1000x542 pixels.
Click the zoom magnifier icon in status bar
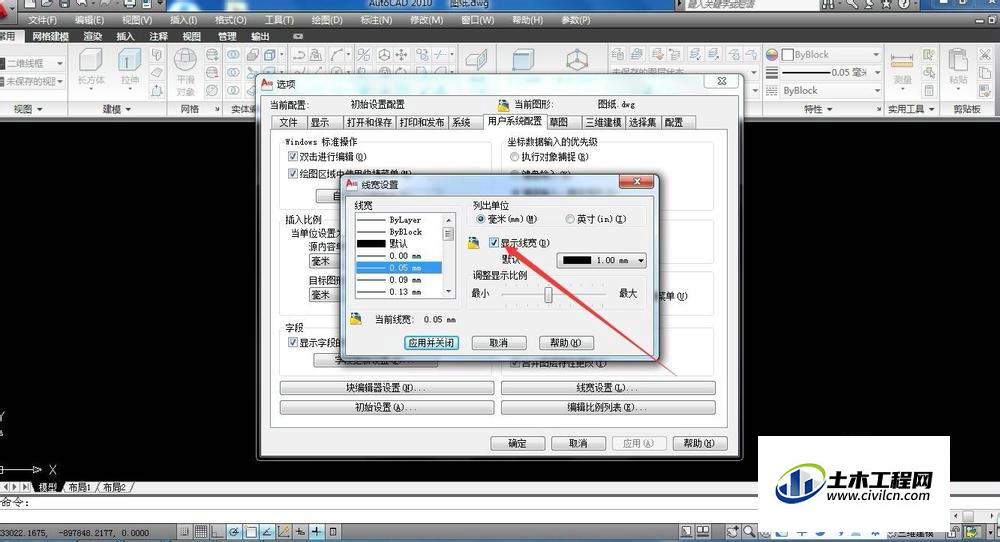click(x=749, y=531)
